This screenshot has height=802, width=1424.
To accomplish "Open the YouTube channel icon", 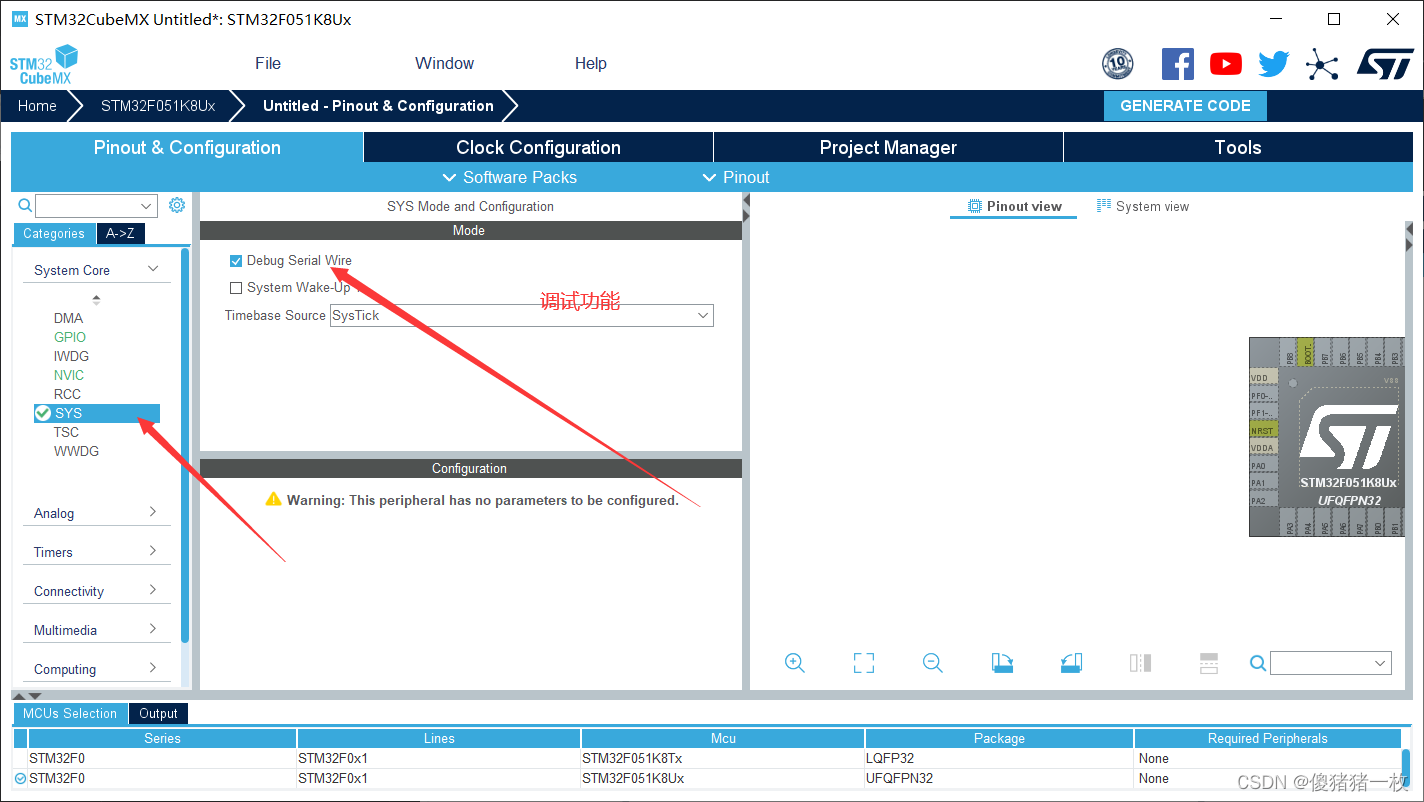I will 1225,64.
